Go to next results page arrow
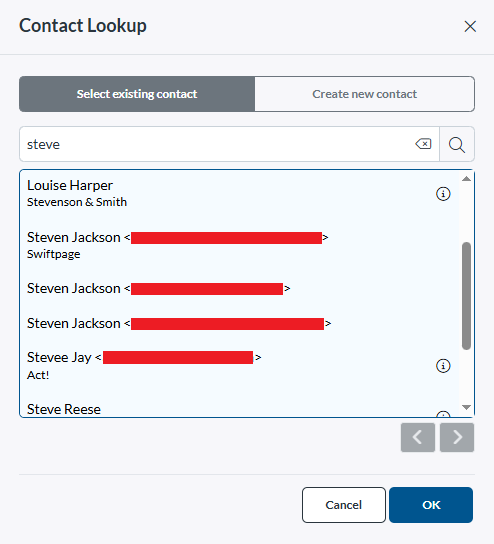 [457, 437]
